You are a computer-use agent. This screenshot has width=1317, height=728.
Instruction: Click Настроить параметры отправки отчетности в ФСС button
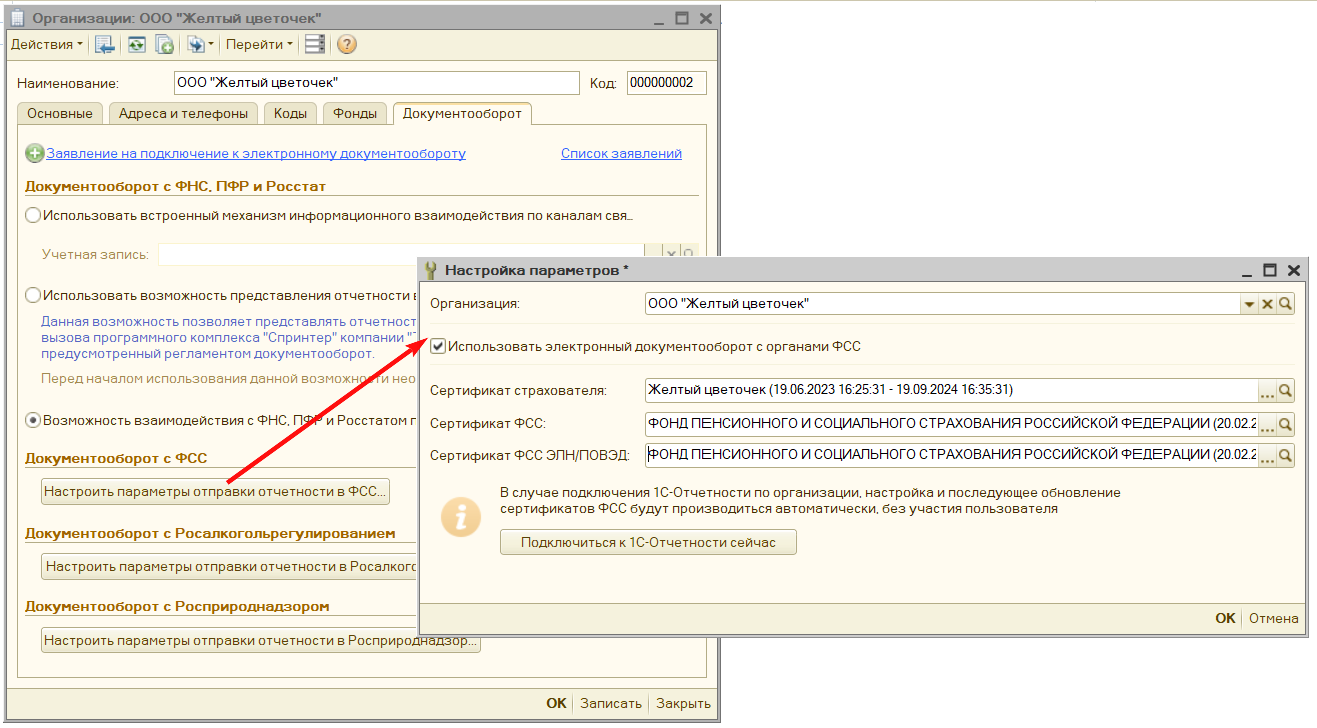click(x=215, y=492)
